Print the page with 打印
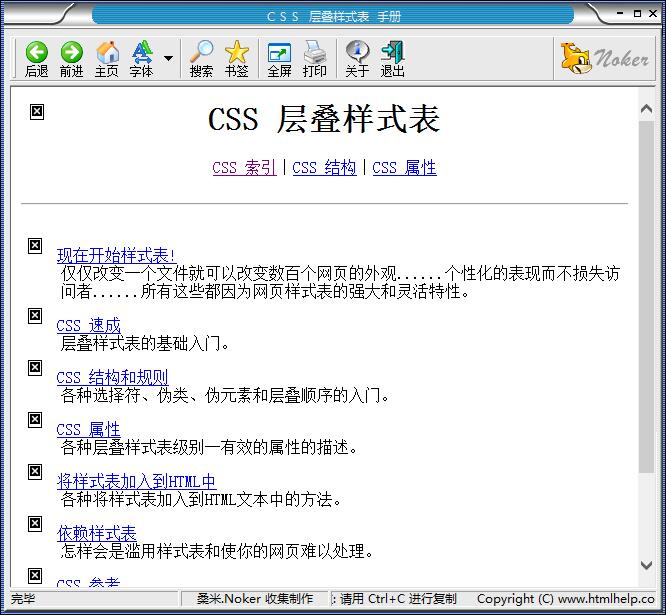Screen dimensions: 666x615 [x=314, y=59]
